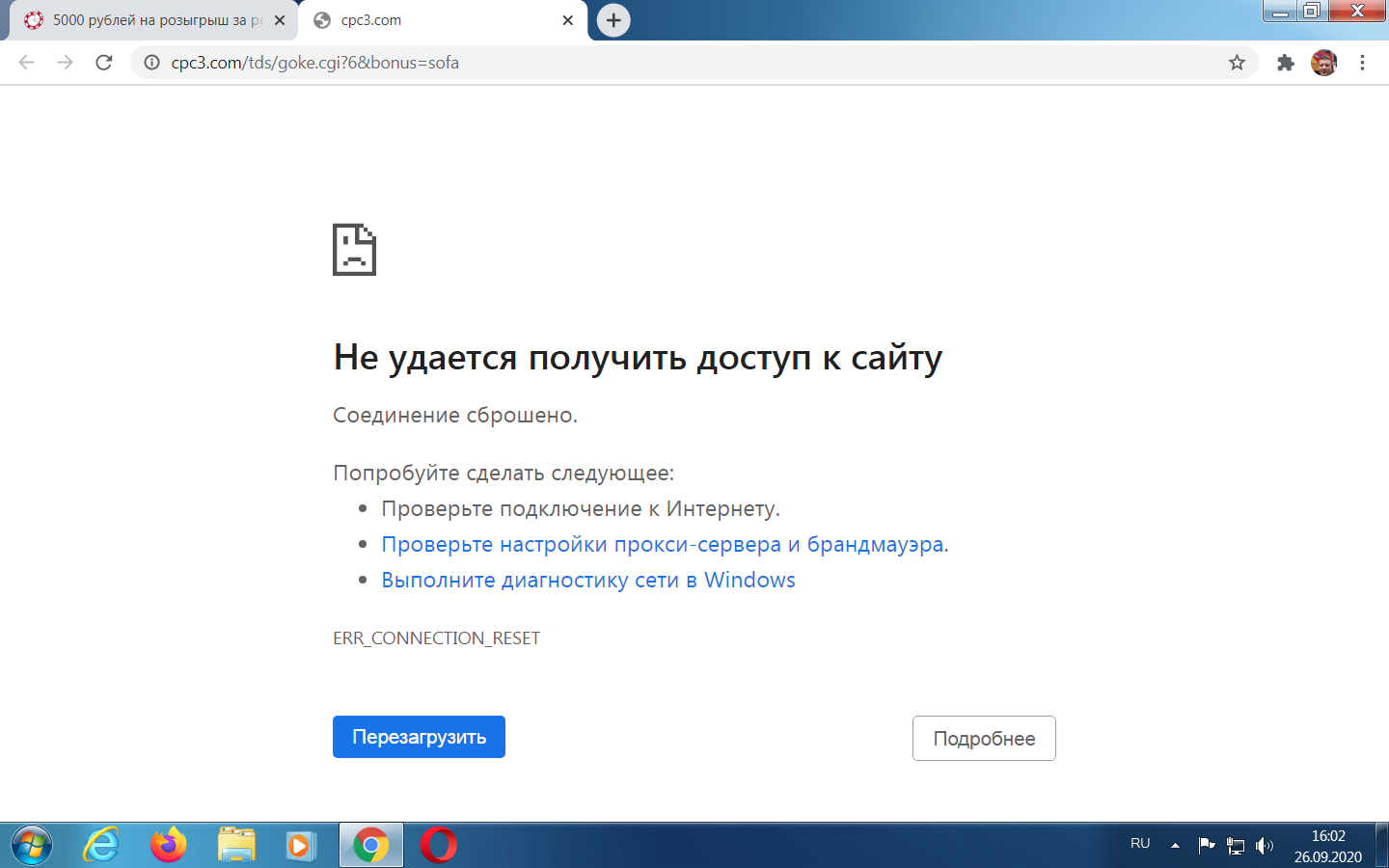Screen dimensions: 1389x868
Task: Open the proxy and firewall settings link
Action: pos(665,545)
